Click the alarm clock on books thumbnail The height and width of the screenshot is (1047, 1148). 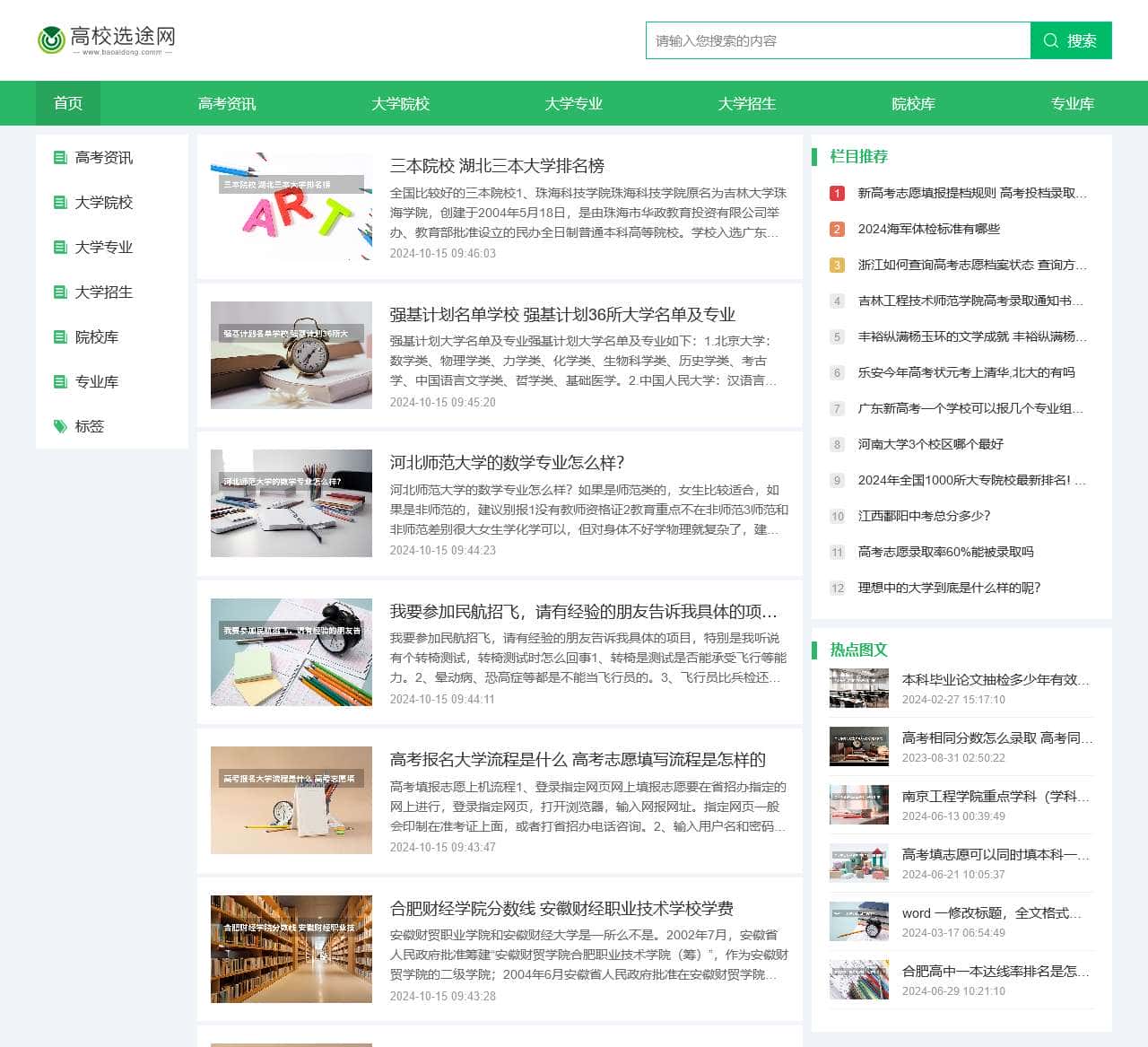point(291,355)
